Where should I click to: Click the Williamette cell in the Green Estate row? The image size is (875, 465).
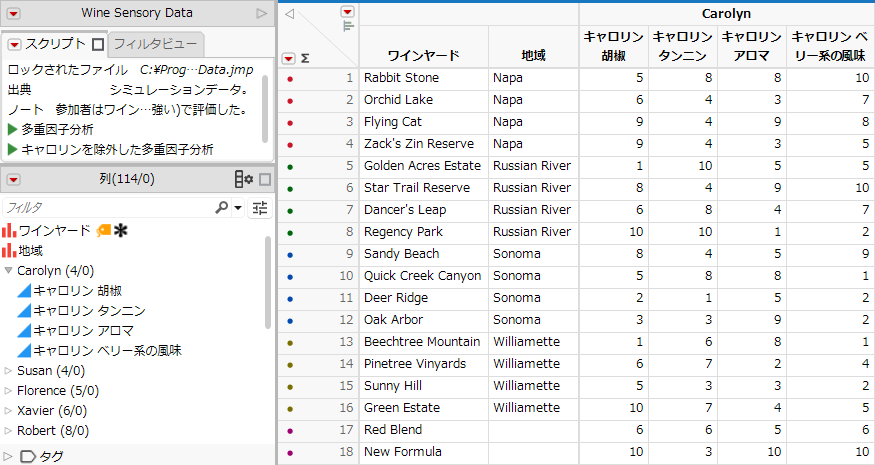click(533, 408)
